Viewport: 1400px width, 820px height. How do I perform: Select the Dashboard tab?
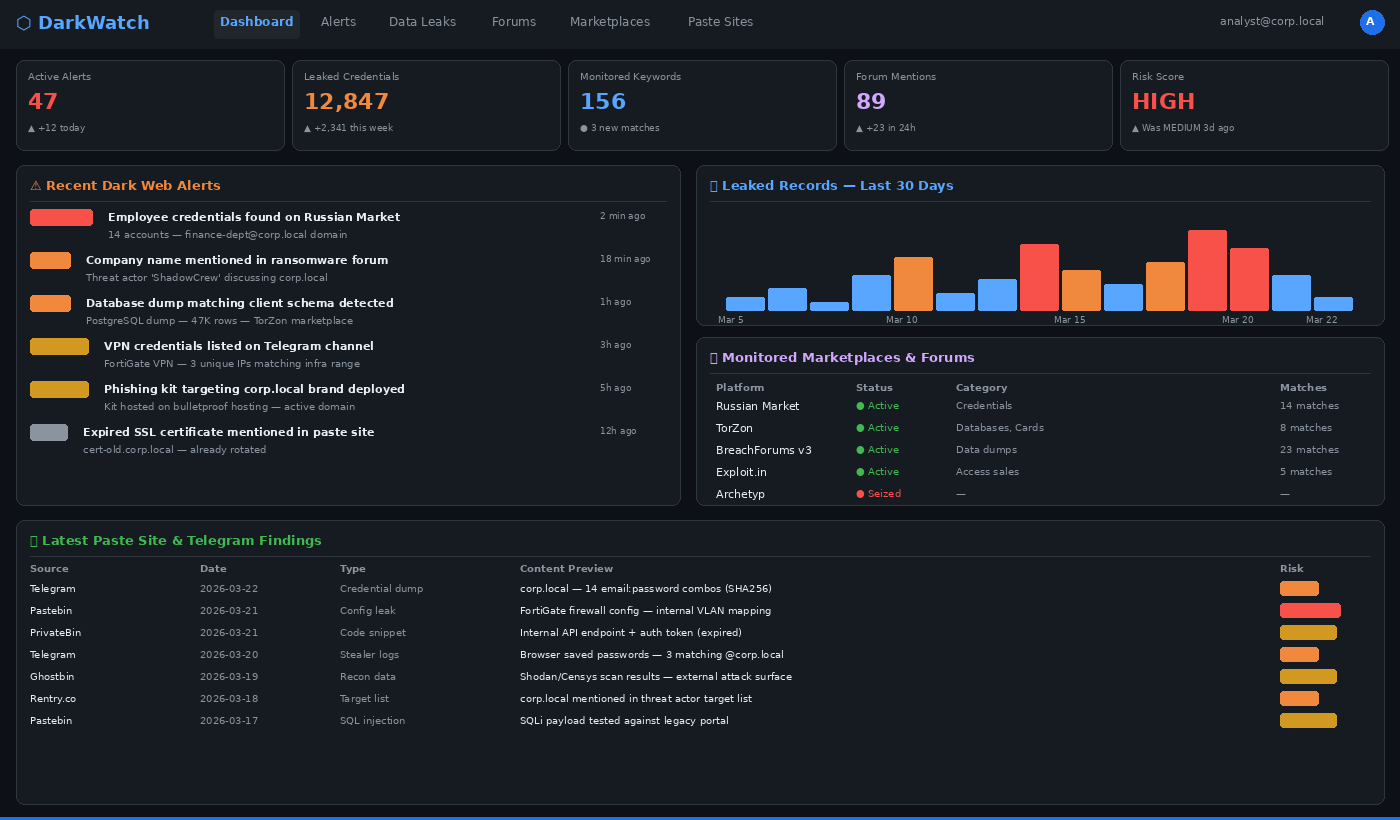pyautogui.click(x=256, y=21)
